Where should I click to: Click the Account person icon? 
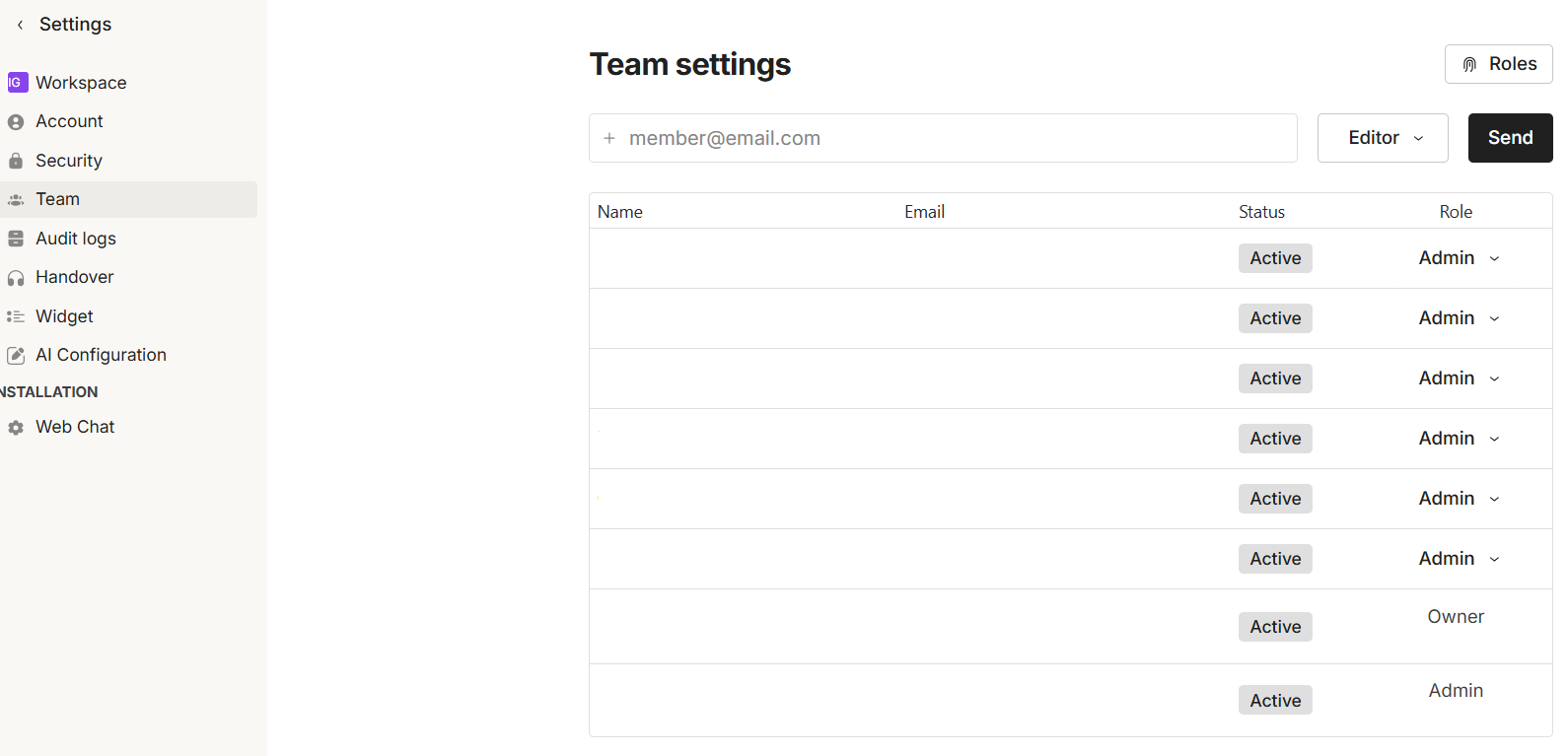click(16, 122)
